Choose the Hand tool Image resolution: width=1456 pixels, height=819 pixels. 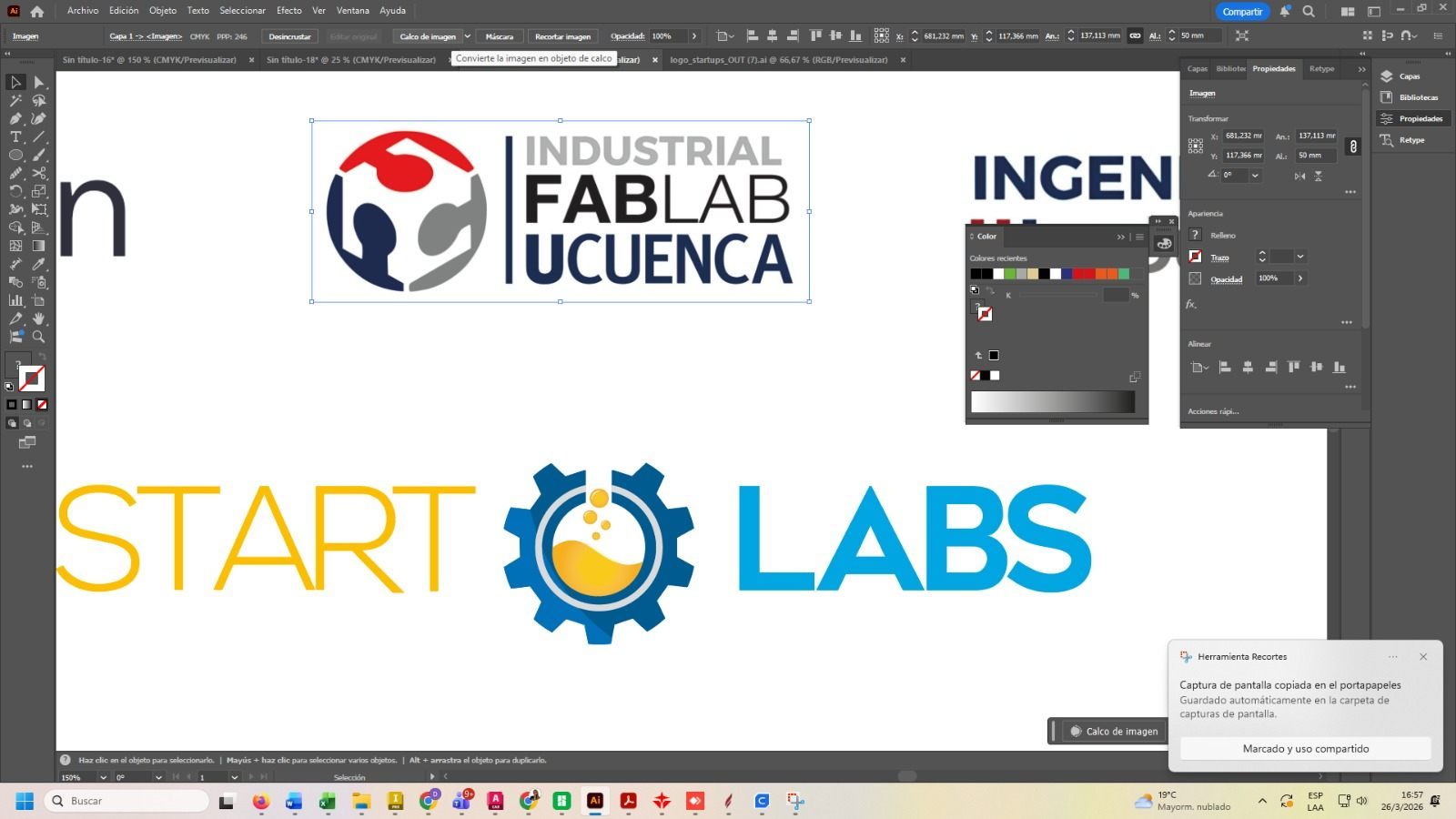tap(39, 318)
